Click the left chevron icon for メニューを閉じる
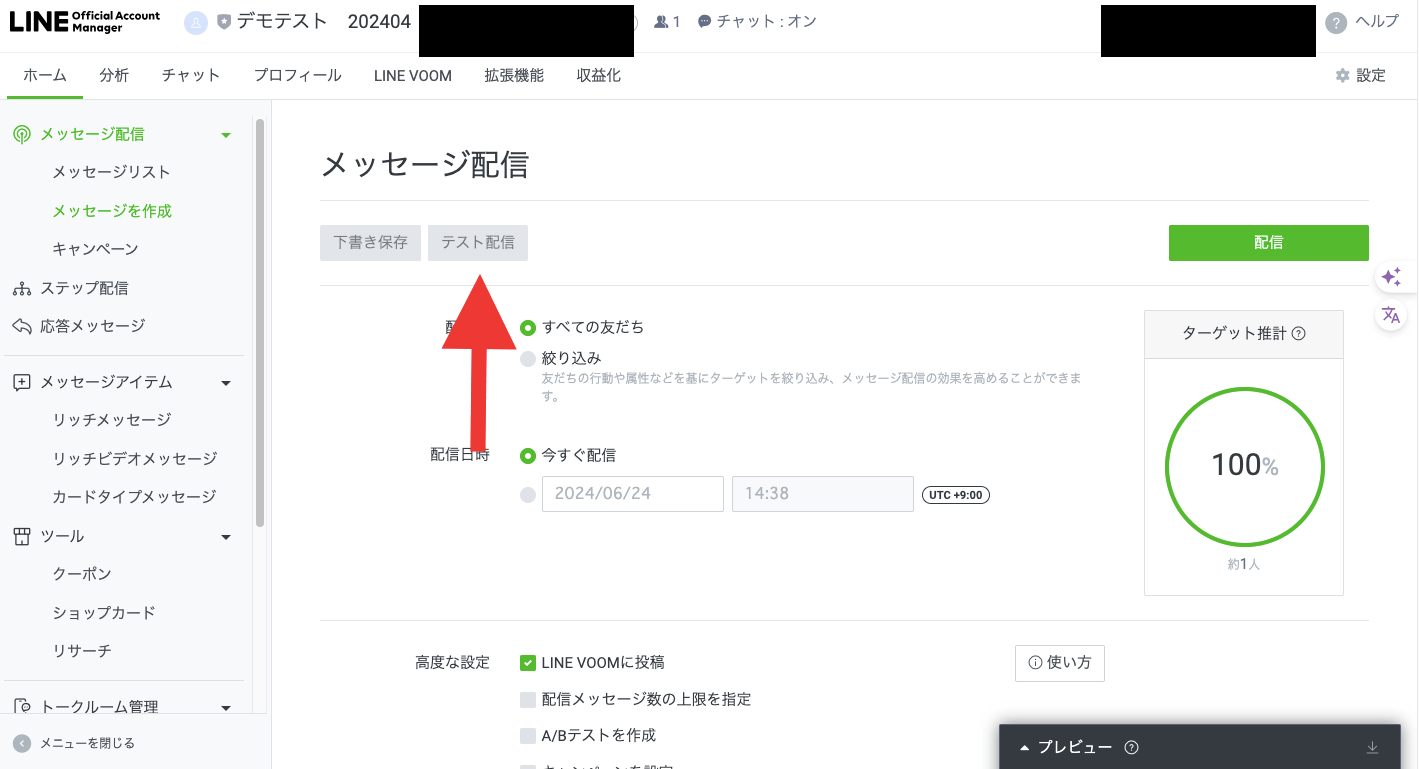The width and height of the screenshot is (1419, 769). click(22, 743)
